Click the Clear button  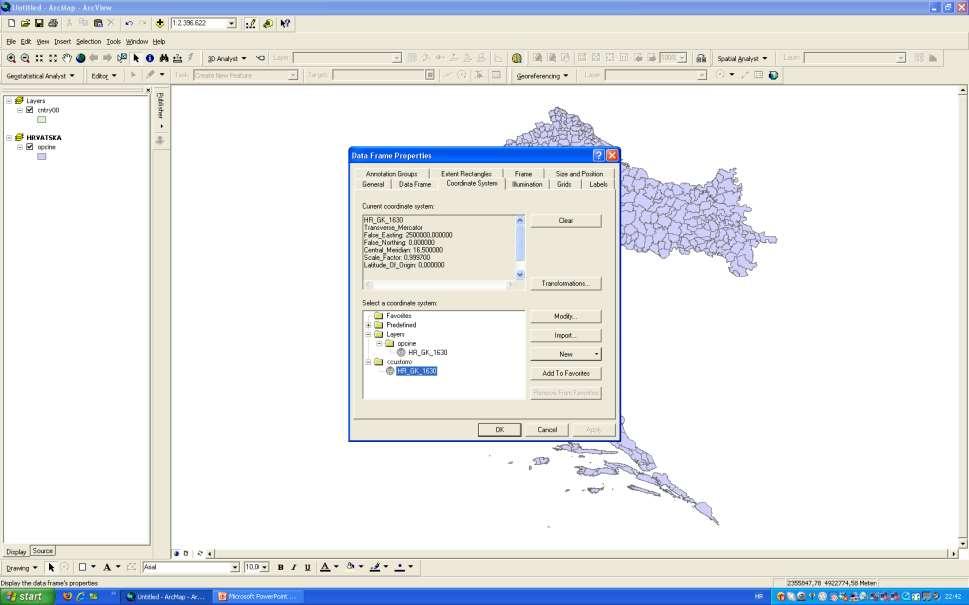click(565, 221)
